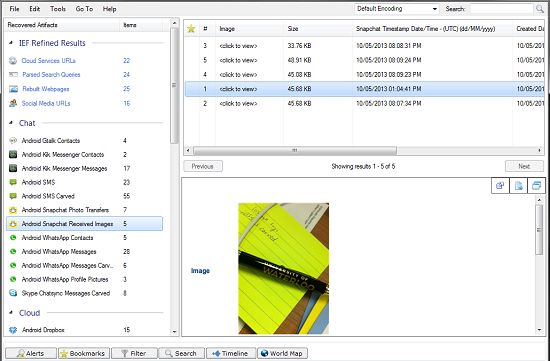Open Cloud Services URLs link
Screen dimensions: 550x361
coord(48,61)
